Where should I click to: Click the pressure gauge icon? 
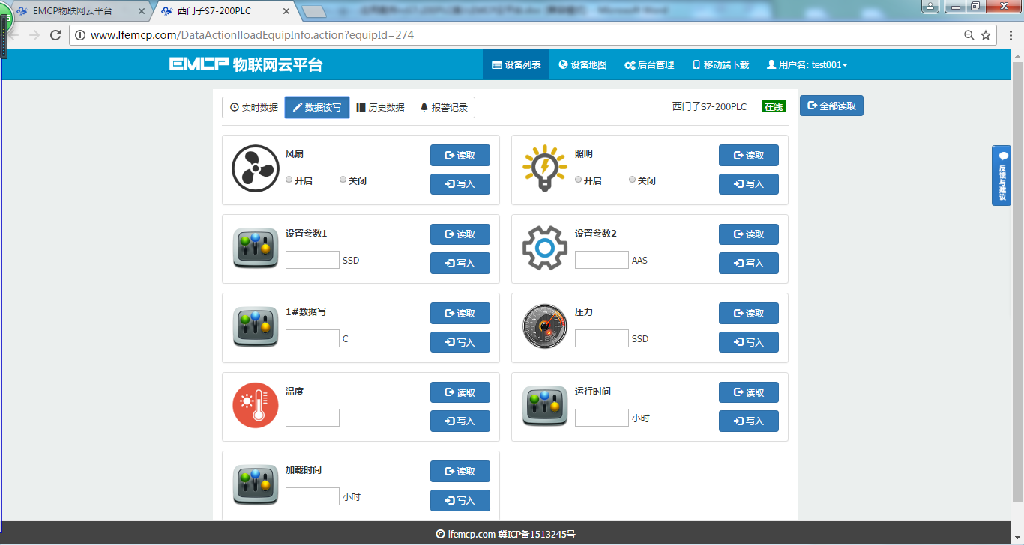[x=544, y=326]
